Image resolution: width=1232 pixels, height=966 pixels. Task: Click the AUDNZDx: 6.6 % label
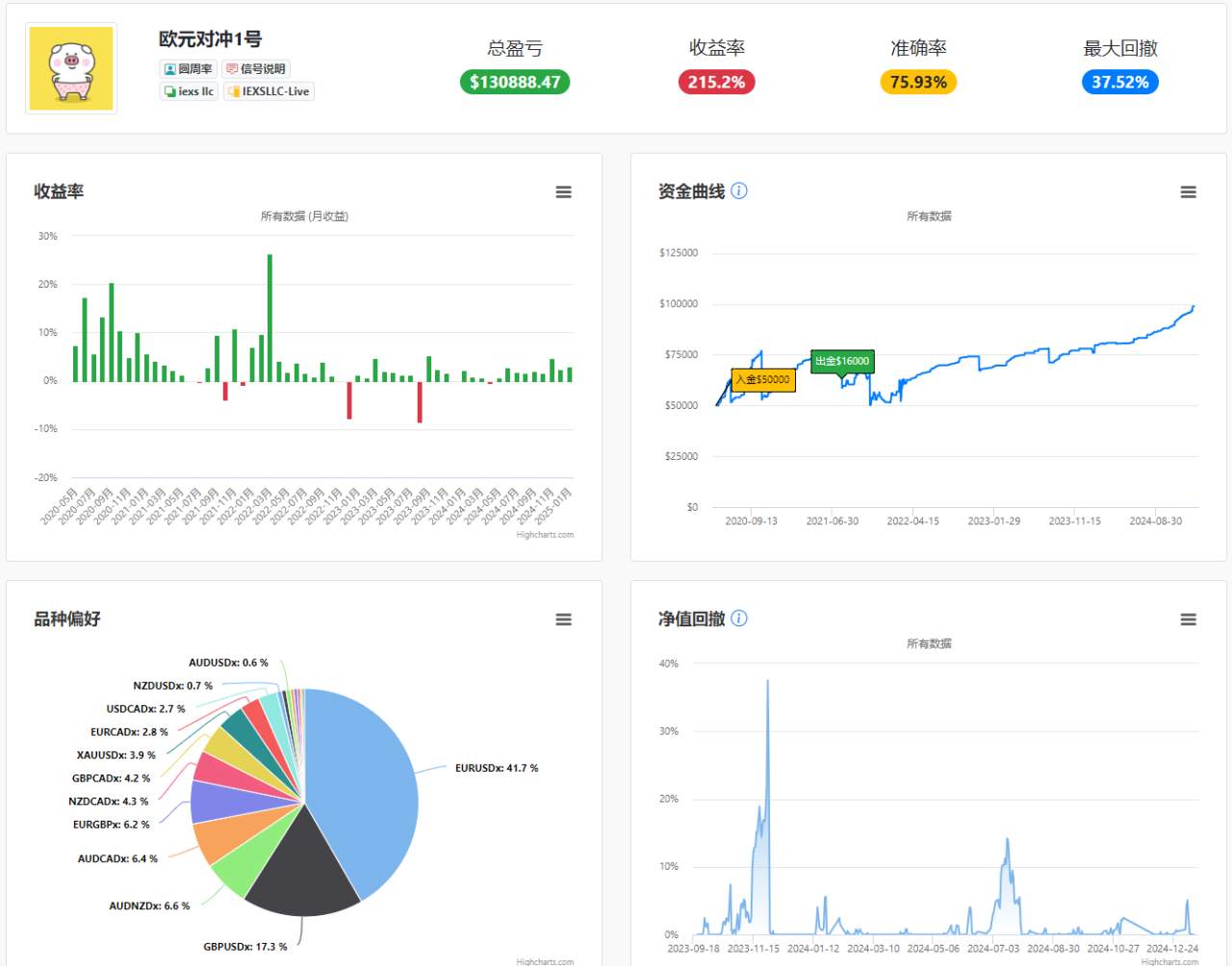149,905
